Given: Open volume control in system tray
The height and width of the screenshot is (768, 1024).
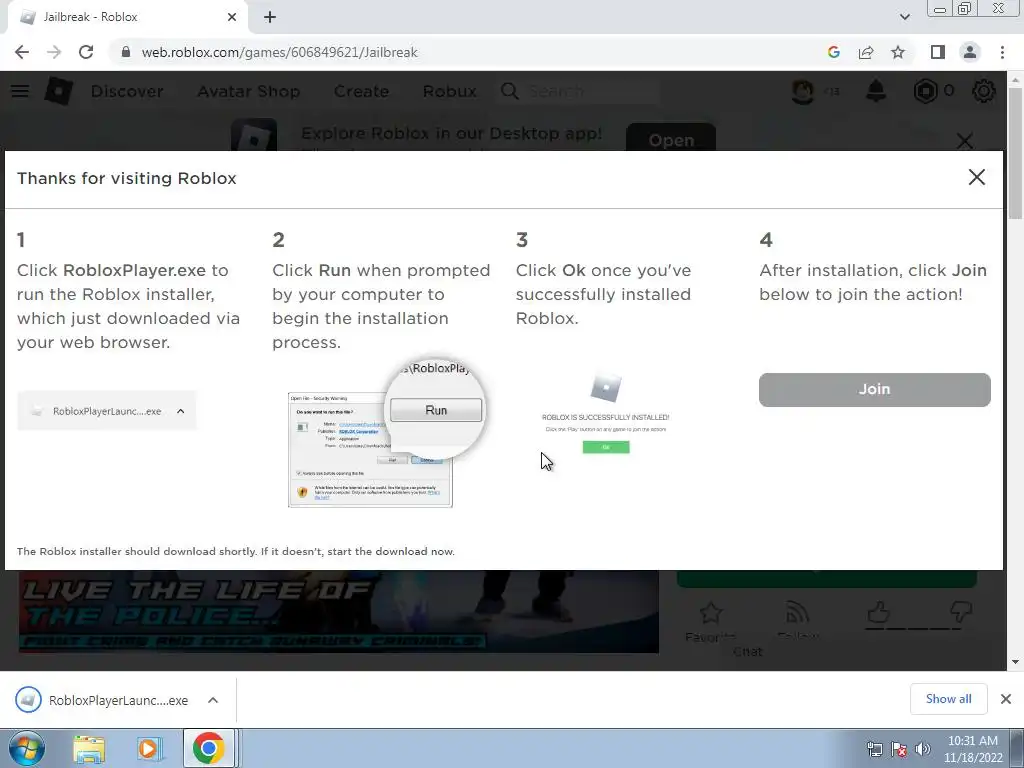Looking at the screenshot, I should (923, 749).
